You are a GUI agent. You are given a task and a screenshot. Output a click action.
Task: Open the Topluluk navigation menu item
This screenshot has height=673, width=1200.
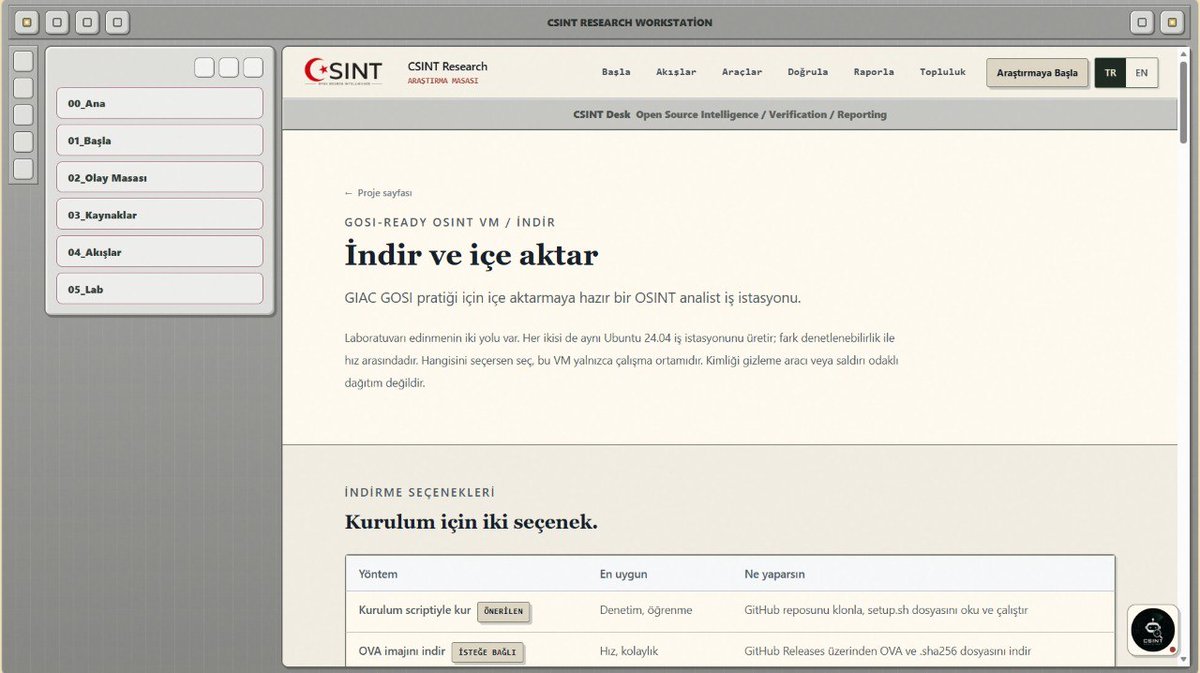[943, 72]
